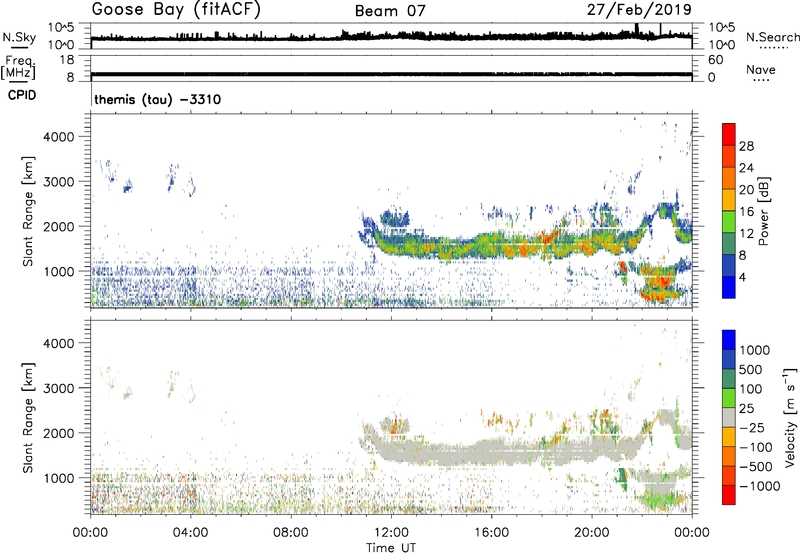The height and width of the screenshot is (554, 800).
Task: Click the "Nave" legend label
Action: (x=761, y=70)
